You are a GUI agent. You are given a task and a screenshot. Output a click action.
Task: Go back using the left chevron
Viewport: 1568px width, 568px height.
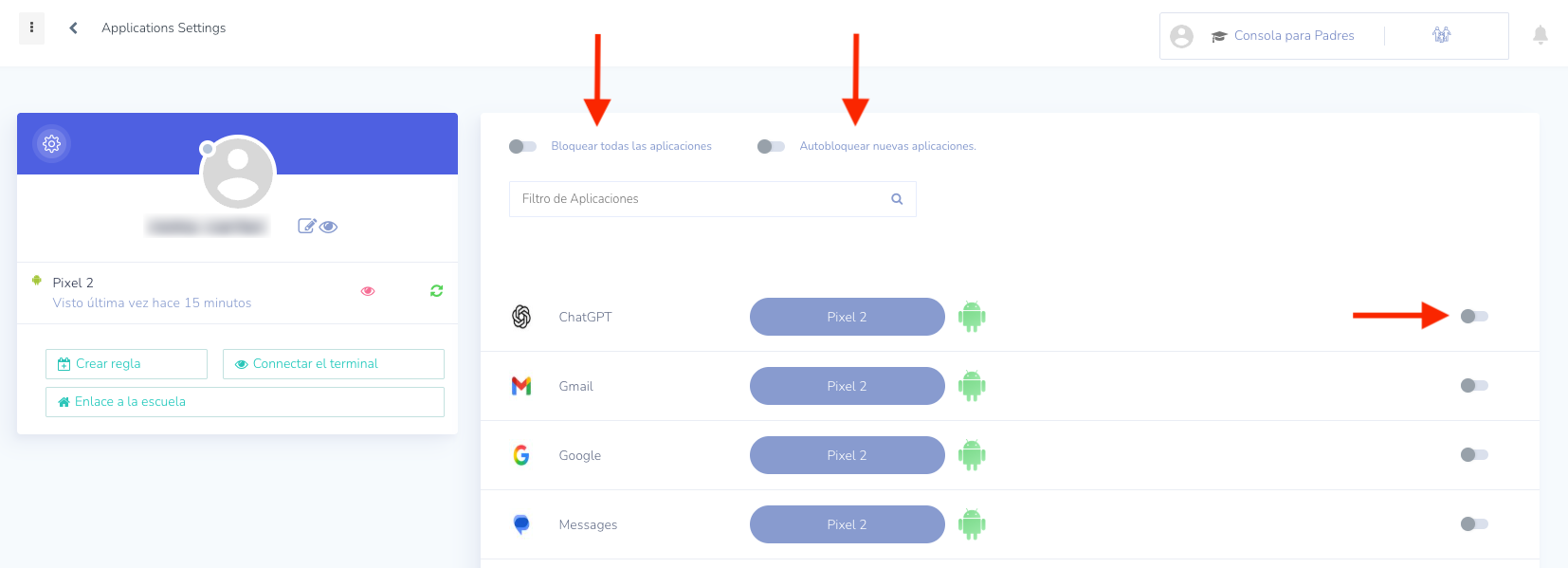click(73, 27)
